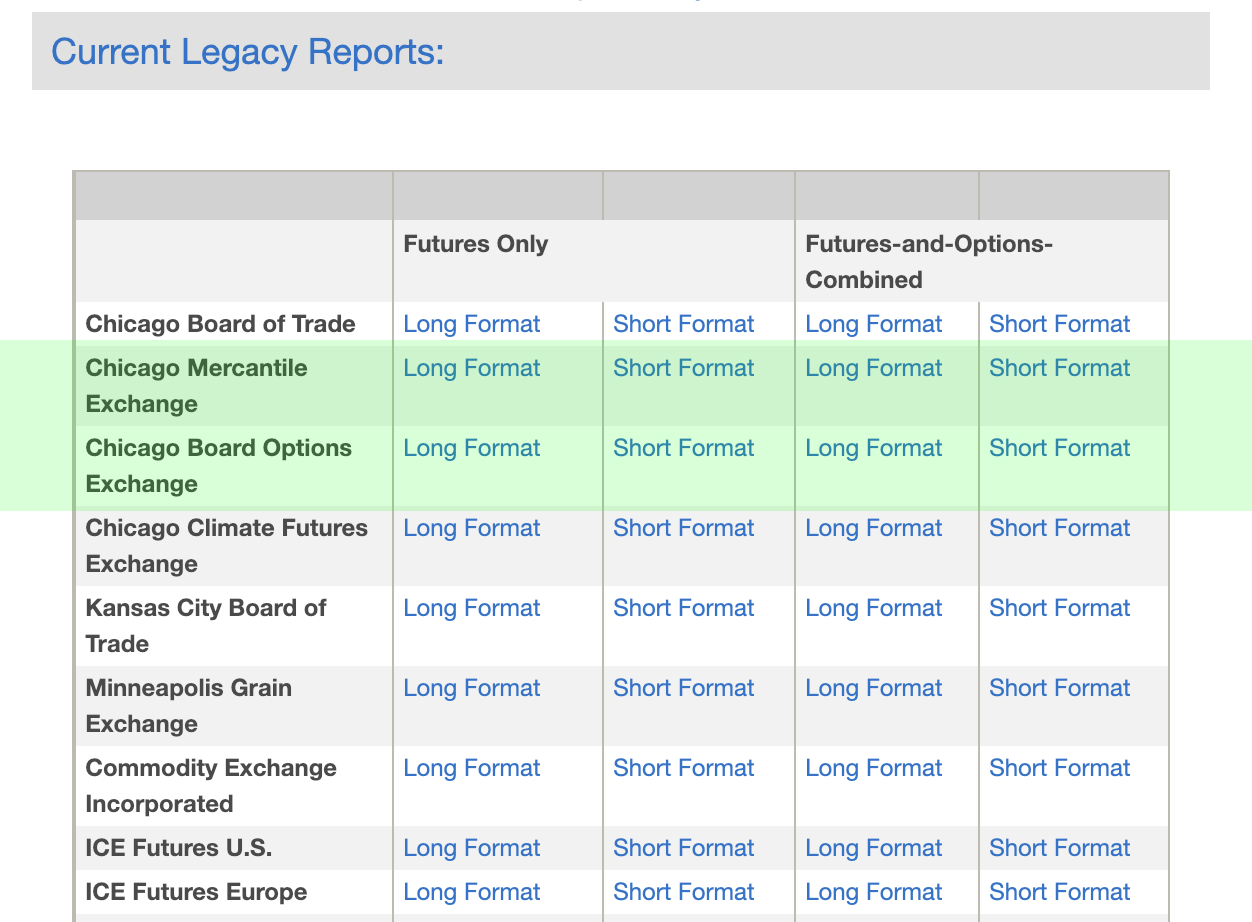The image size is (1252, 922).
Task: Open Commodity Exchange Incorporated Combined Long Format
Action: tap(873, 768)
